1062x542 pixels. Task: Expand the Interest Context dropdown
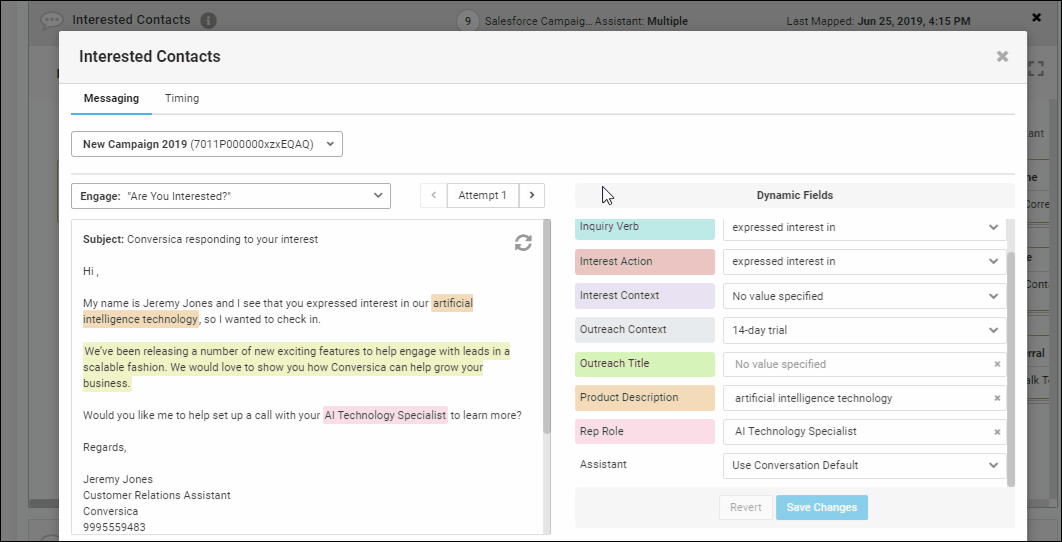pyautogui.click(x=865, y=296)
